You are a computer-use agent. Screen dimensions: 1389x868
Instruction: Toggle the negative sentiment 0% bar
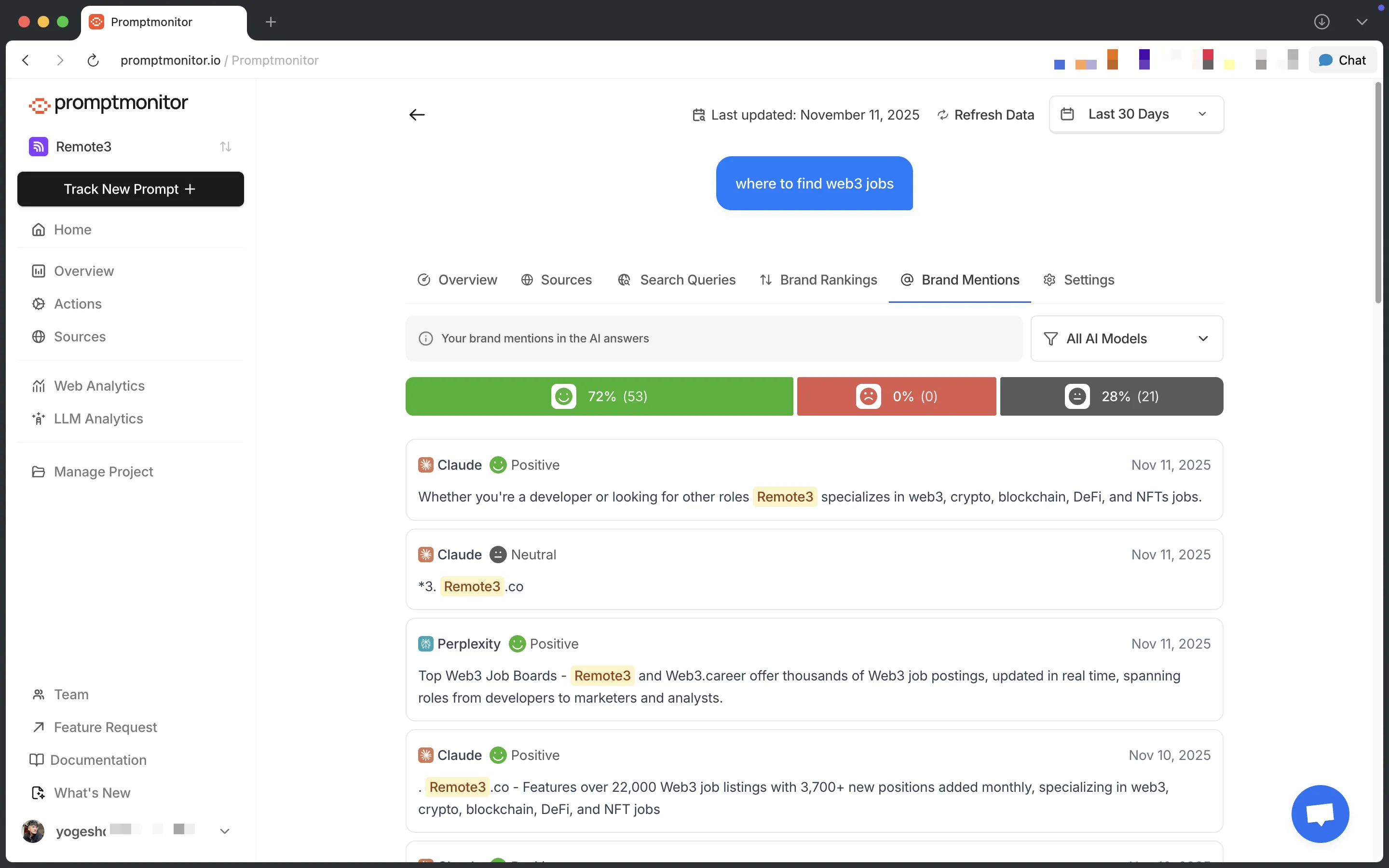(896, 396)
